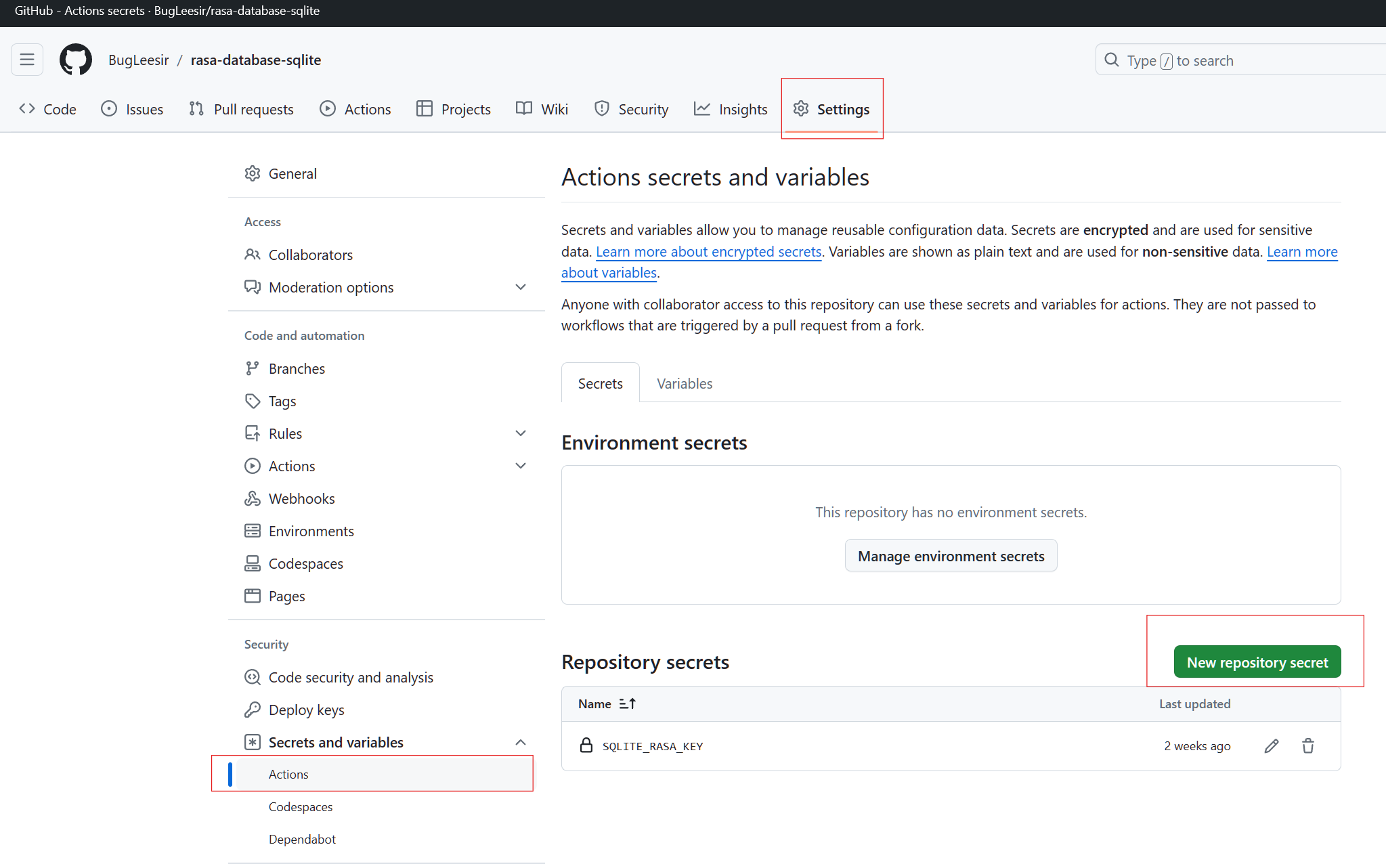Switch to the Variables tab
Image resolution: width=1386 pixels, height=868 pixels.
coord(684,383)
